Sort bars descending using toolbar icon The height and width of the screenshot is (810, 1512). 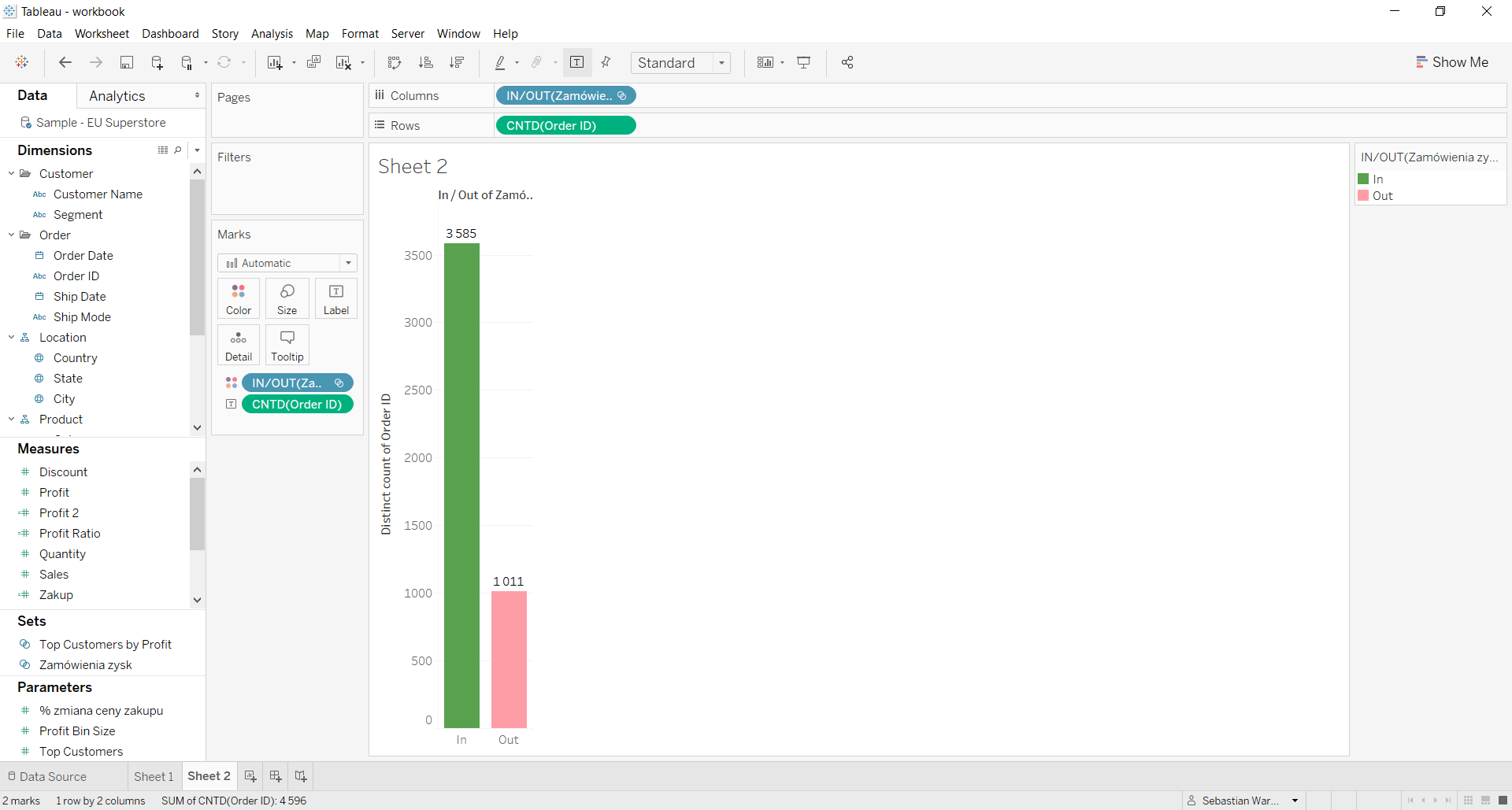(457, 63)
